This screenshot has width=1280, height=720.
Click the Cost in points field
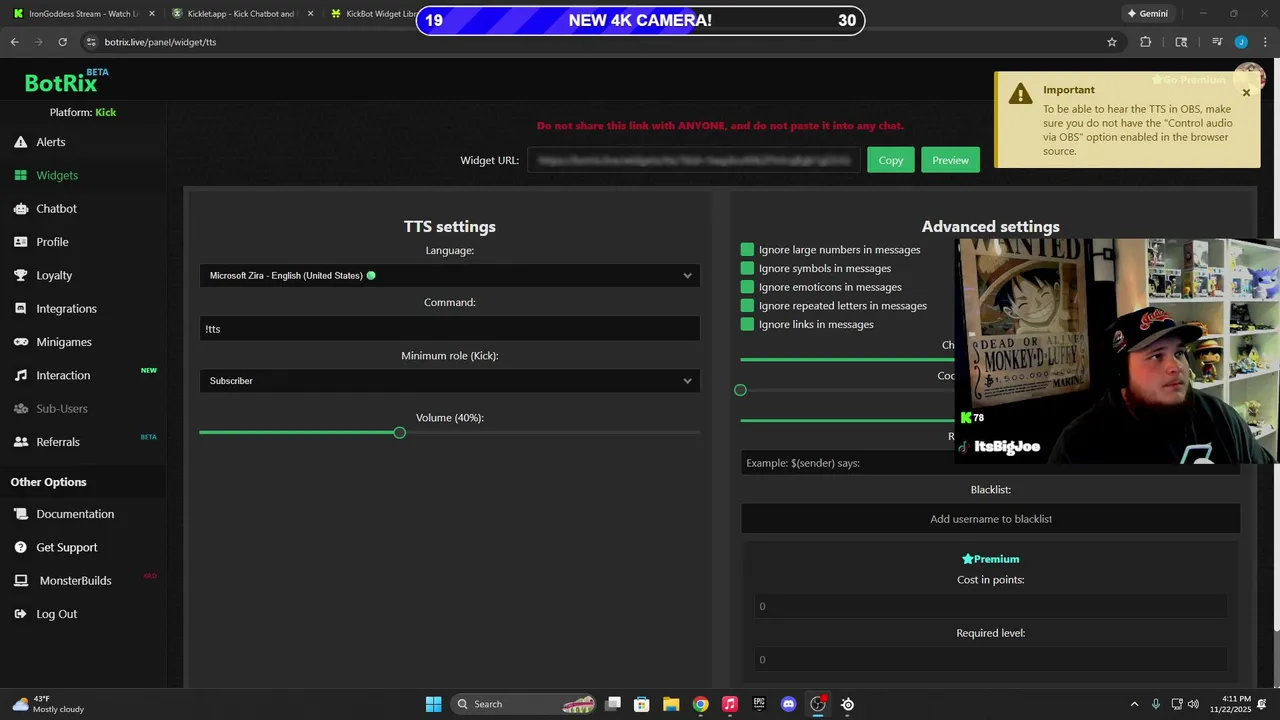pos(991,606)
